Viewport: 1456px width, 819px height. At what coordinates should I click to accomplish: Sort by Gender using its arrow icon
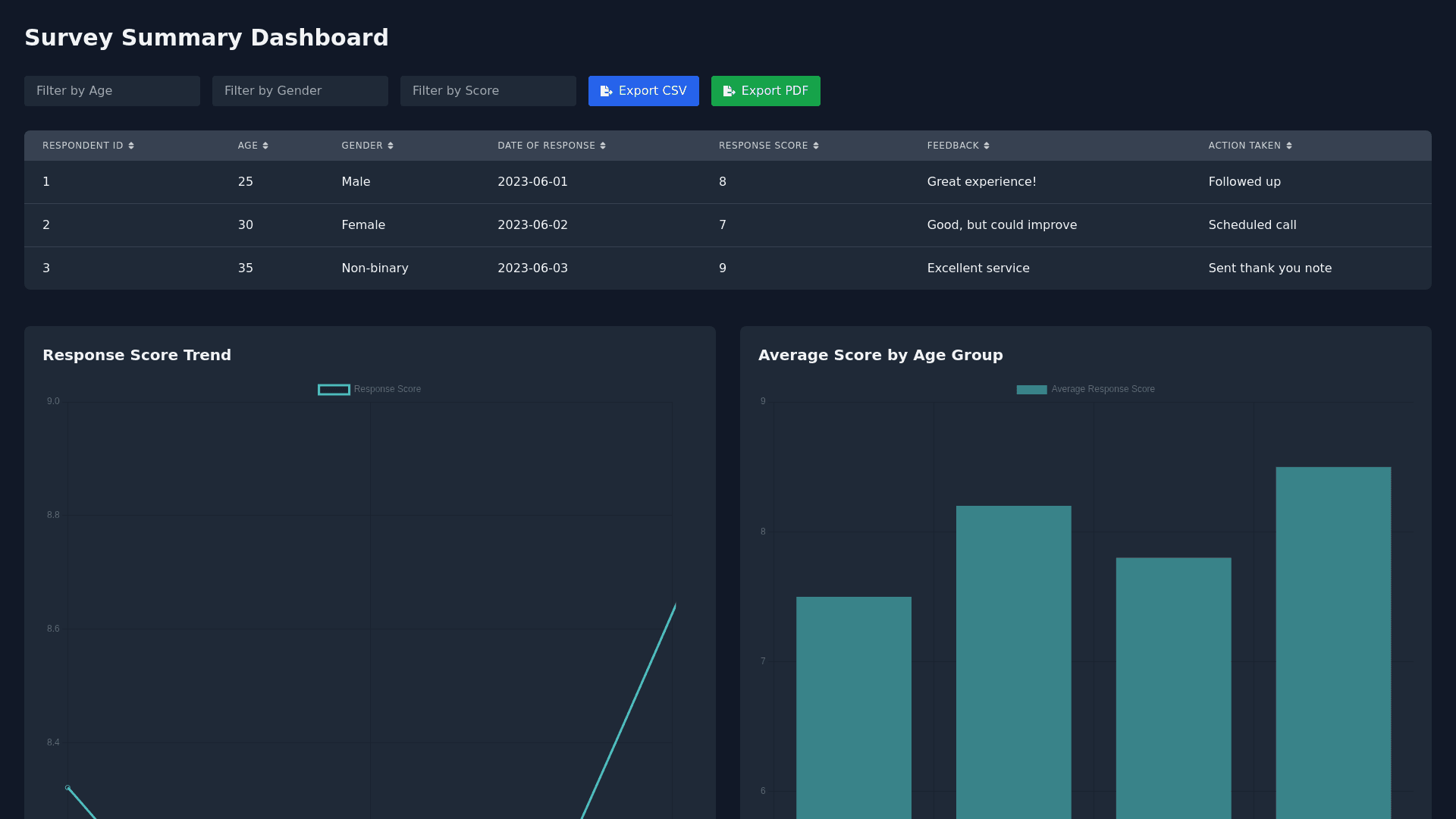pos(391,146)
